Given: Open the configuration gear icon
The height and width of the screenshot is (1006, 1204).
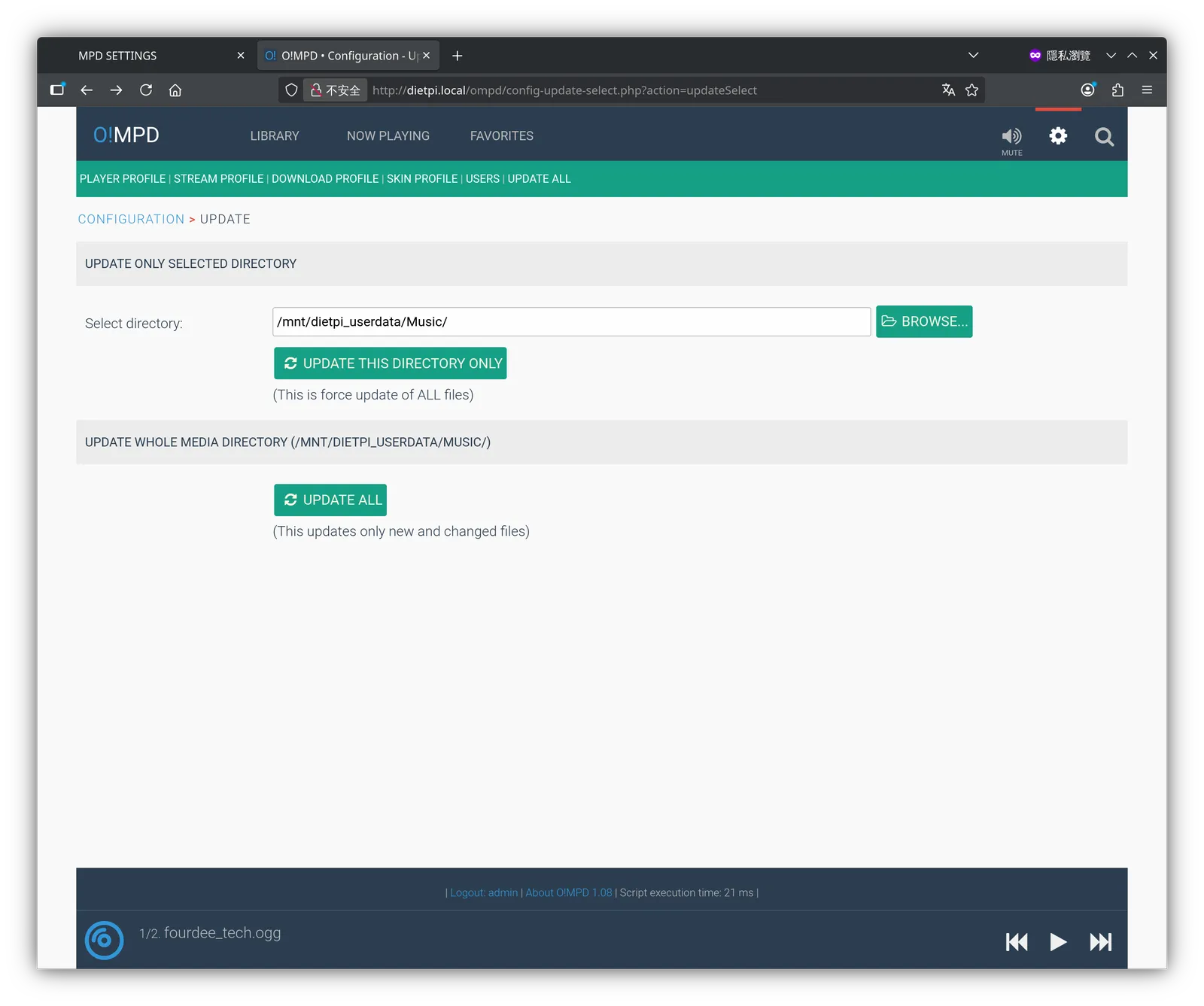Looking at the screenshot, I should click(1058, 135).
